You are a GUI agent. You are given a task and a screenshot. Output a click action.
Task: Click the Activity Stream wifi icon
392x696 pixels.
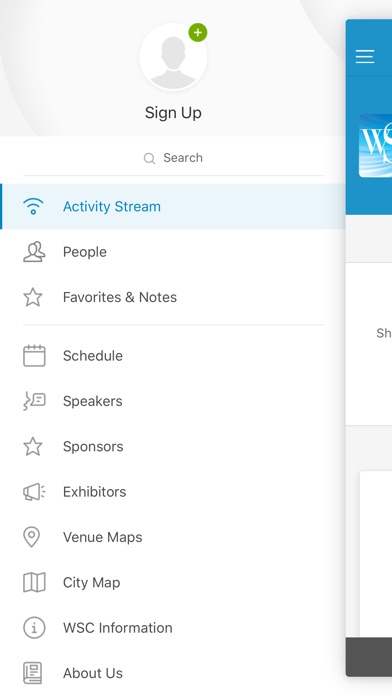click(33, 206)
